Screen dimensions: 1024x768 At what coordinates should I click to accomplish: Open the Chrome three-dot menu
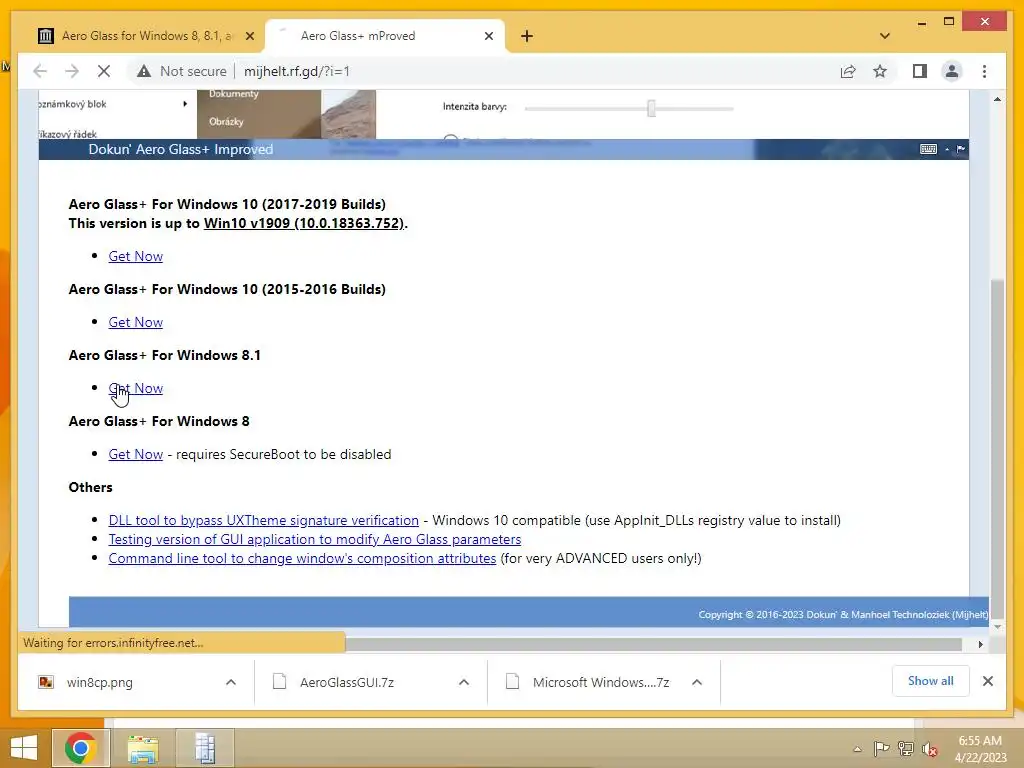click(x=984, y=71)
